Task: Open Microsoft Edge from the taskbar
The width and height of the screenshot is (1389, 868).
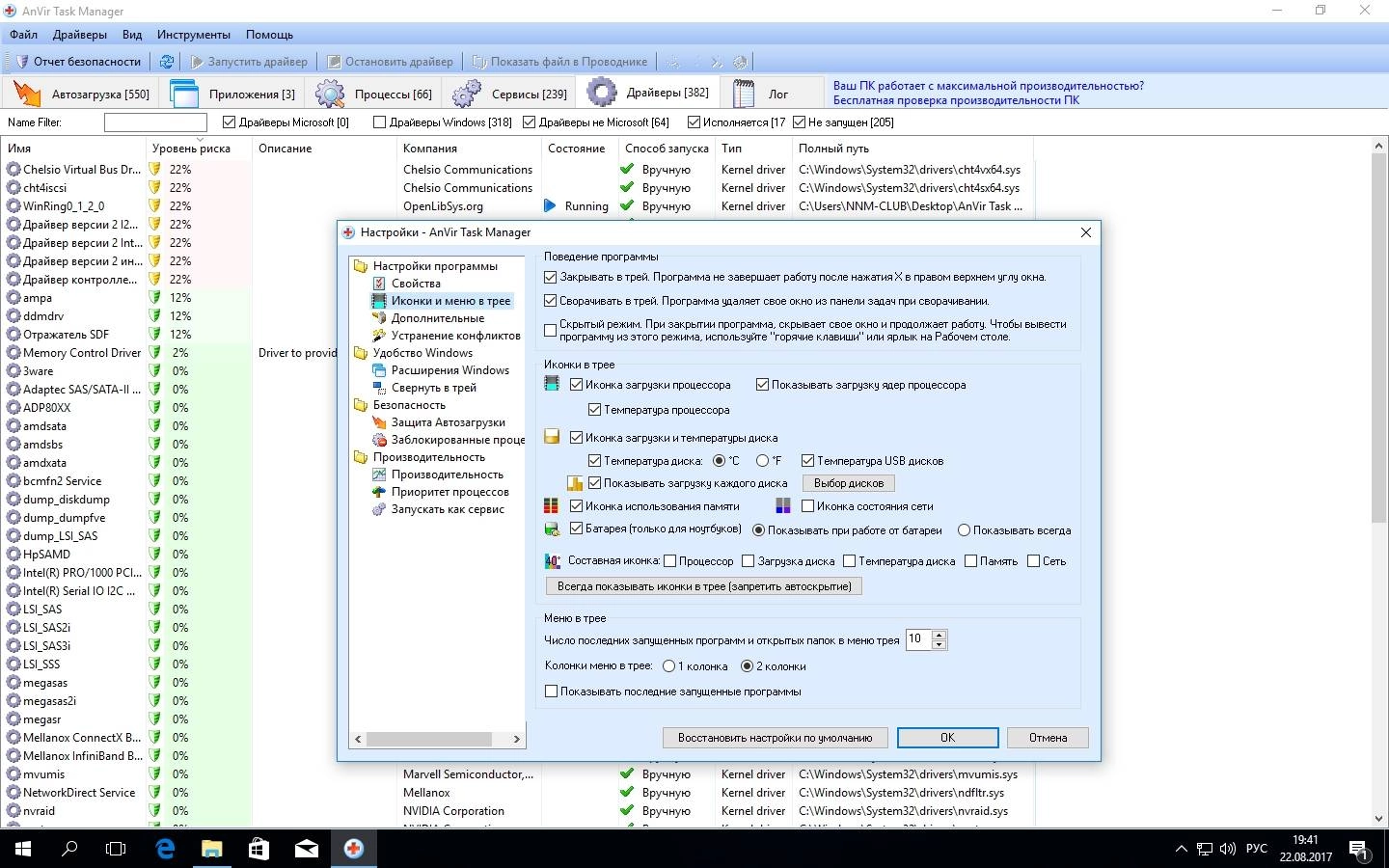Action: click(165, 849)
